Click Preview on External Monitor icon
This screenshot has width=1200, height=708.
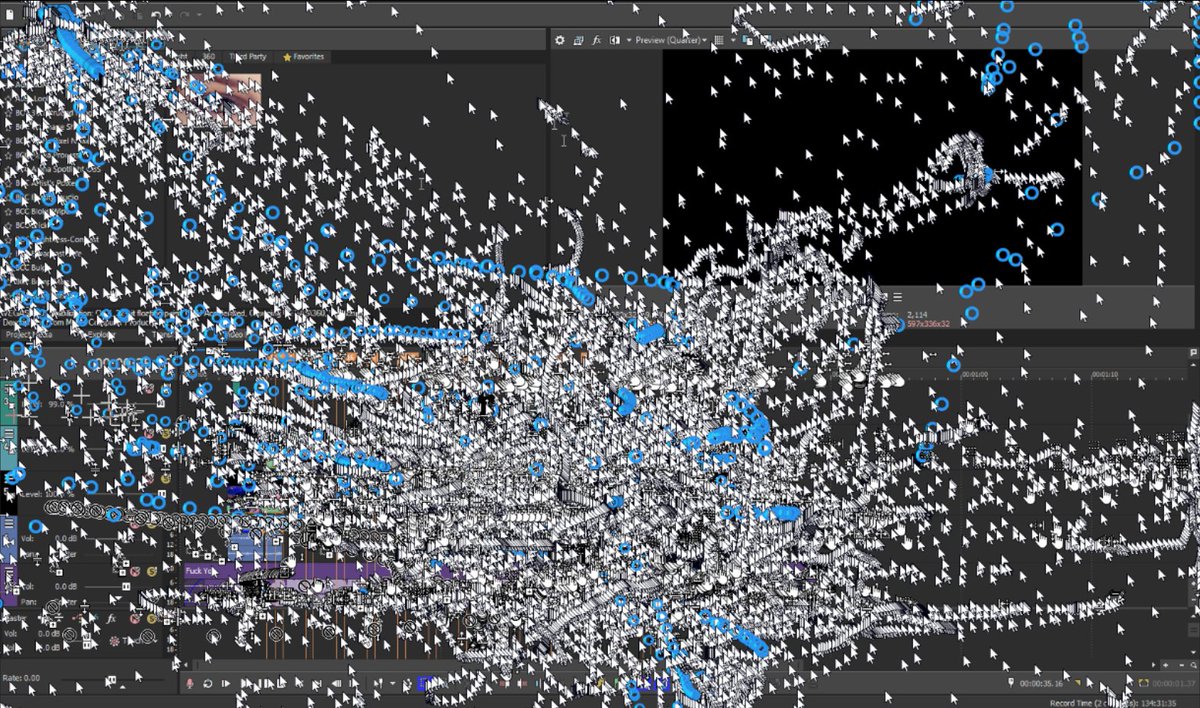coord(578,40)
